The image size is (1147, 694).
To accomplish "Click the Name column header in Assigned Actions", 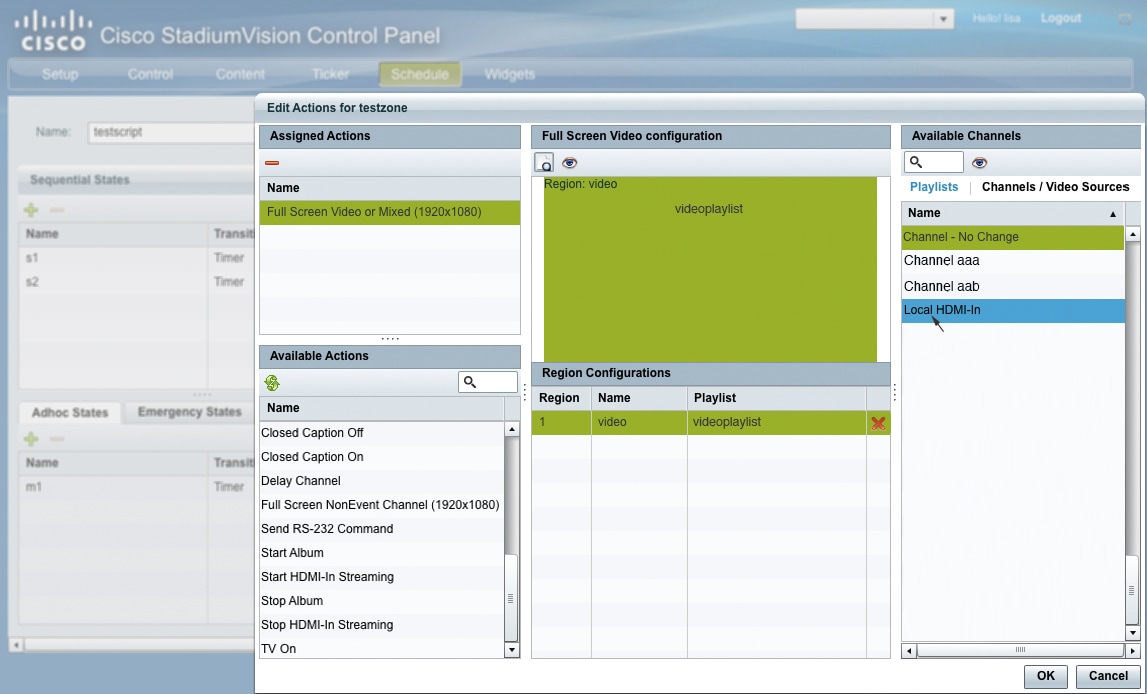I will (x=390, y=188).
